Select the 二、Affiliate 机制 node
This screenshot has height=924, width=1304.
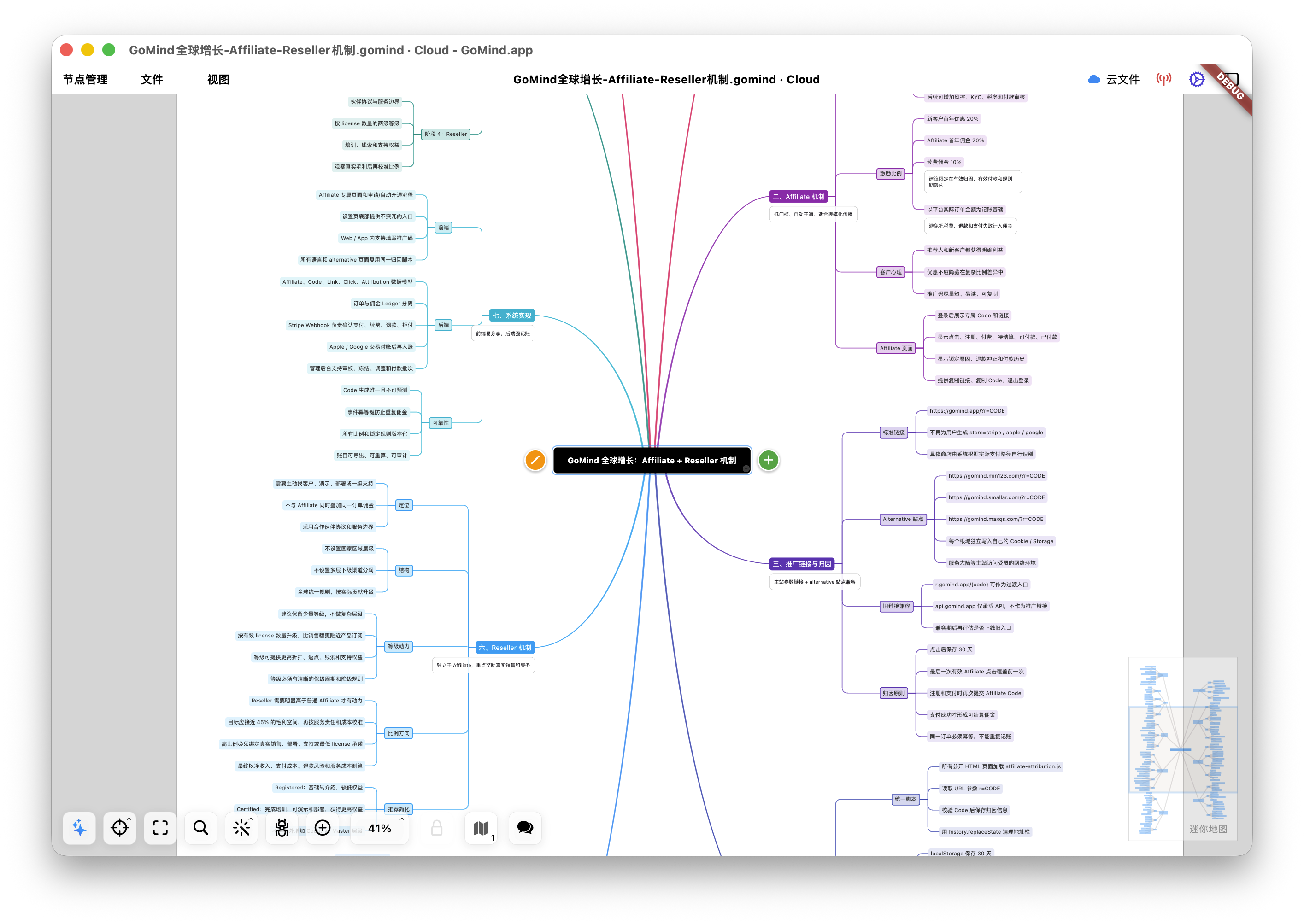(x=799, y=197)
